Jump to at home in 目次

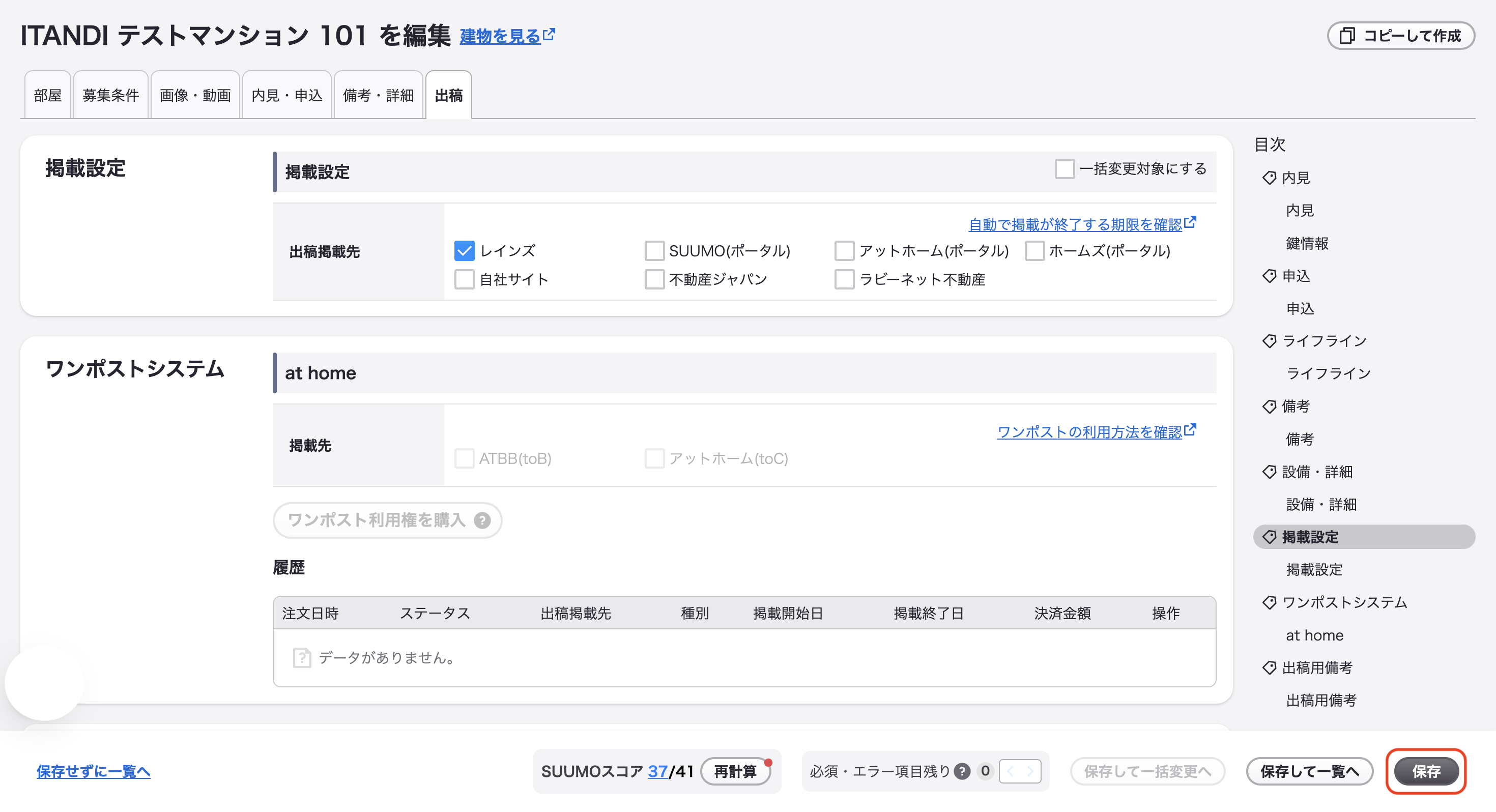[x=1315, y=635]
